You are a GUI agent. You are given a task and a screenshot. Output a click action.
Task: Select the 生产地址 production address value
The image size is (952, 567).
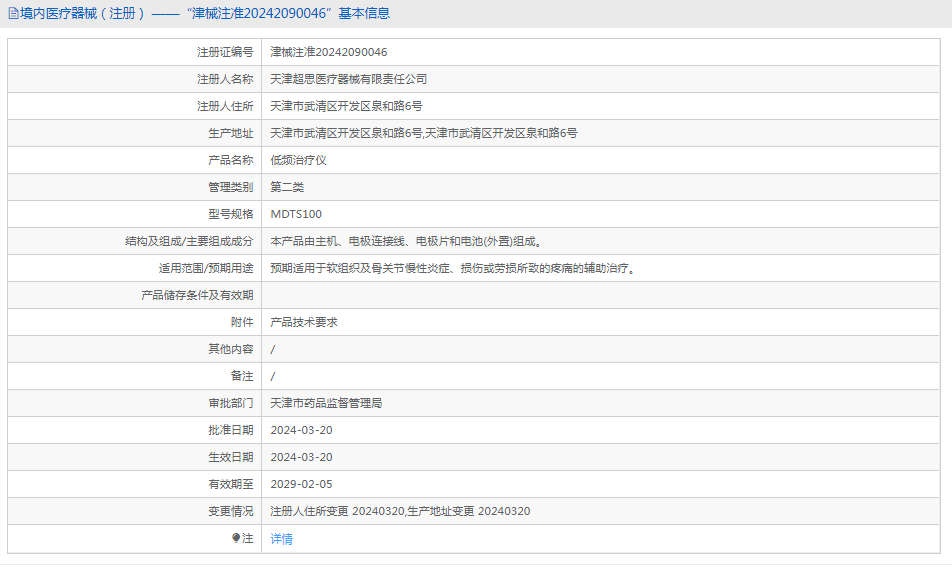coord(424,133)
